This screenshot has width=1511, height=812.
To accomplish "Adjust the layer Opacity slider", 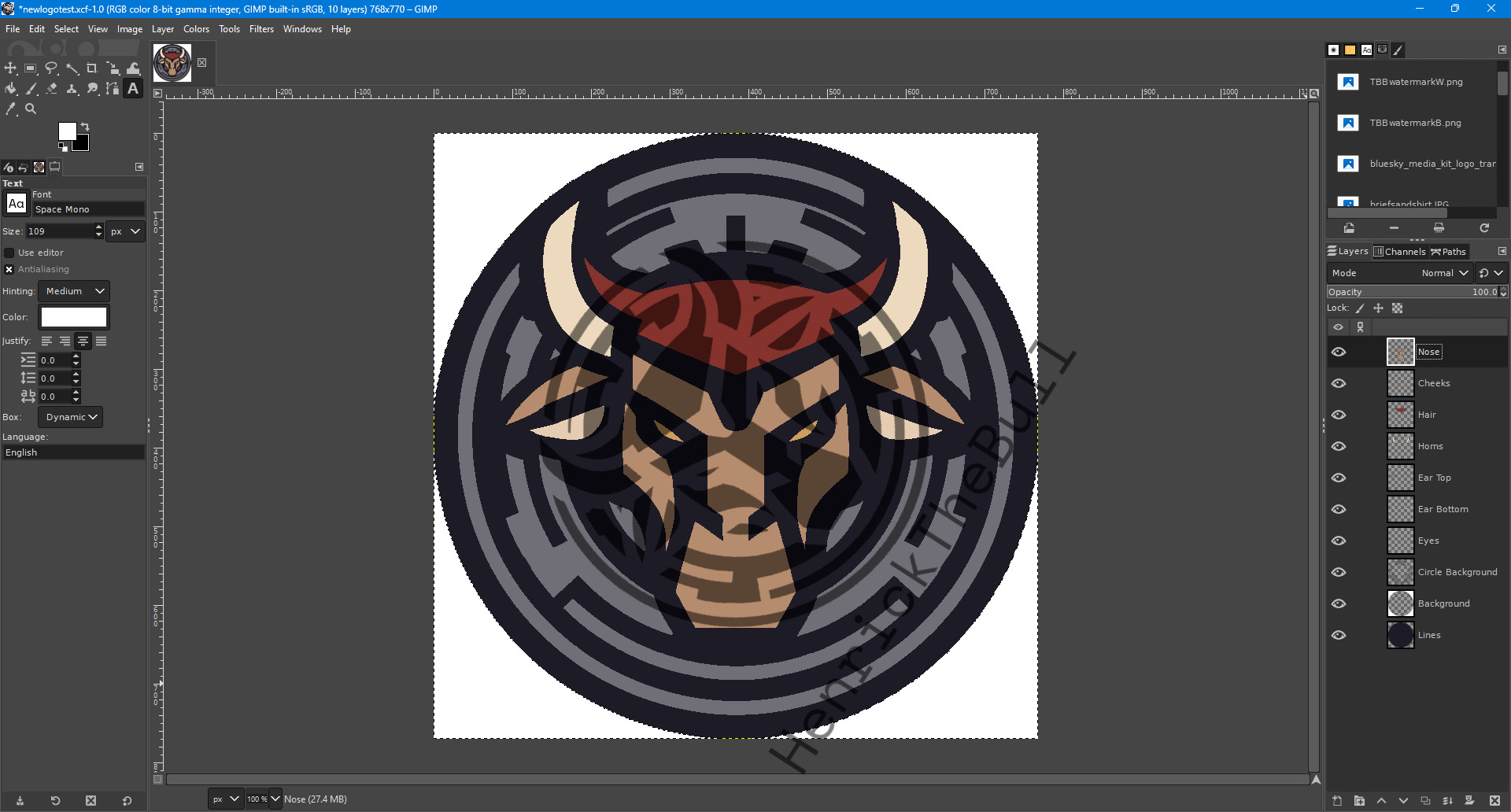I will (x=1417, y=292).
